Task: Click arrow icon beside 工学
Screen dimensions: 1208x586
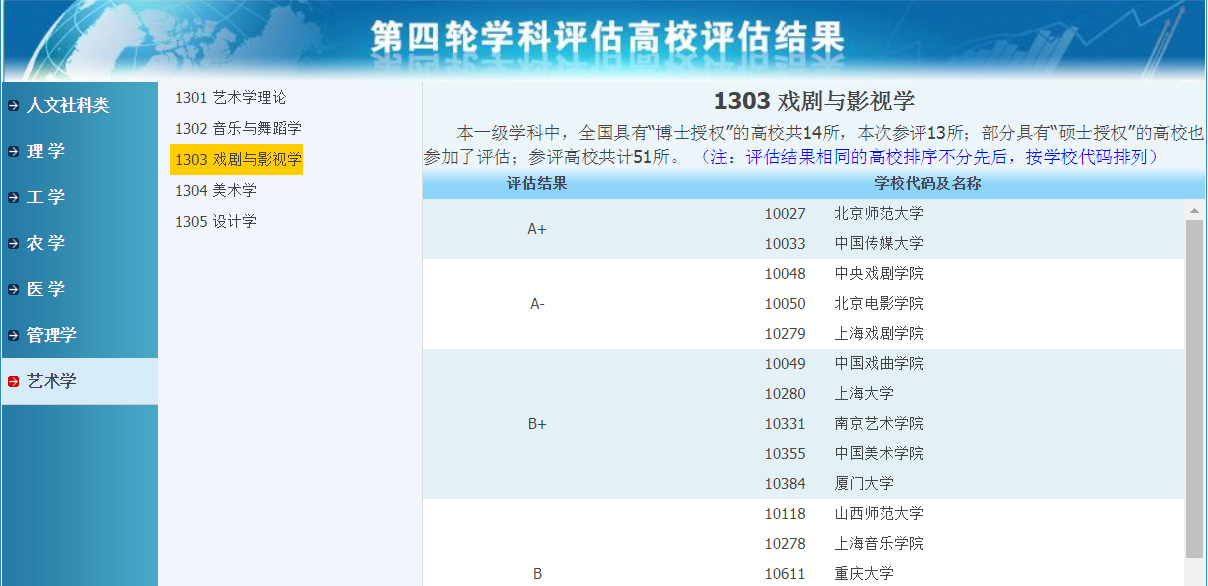Action: click(13, 197)
